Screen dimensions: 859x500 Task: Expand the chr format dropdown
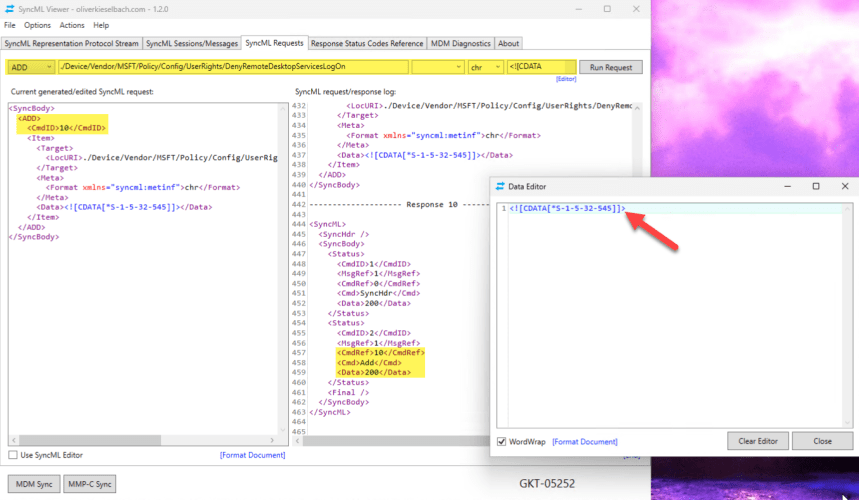pyautogui.click(x=484, y=67)
